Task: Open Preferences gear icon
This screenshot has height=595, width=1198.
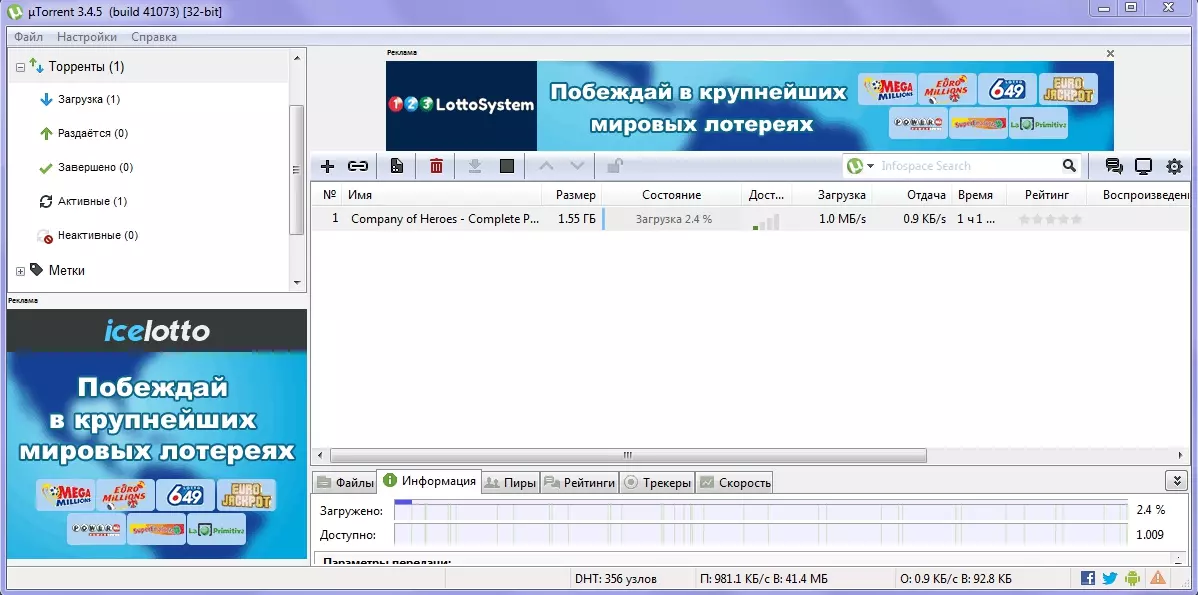Action: pos(1174,166)
